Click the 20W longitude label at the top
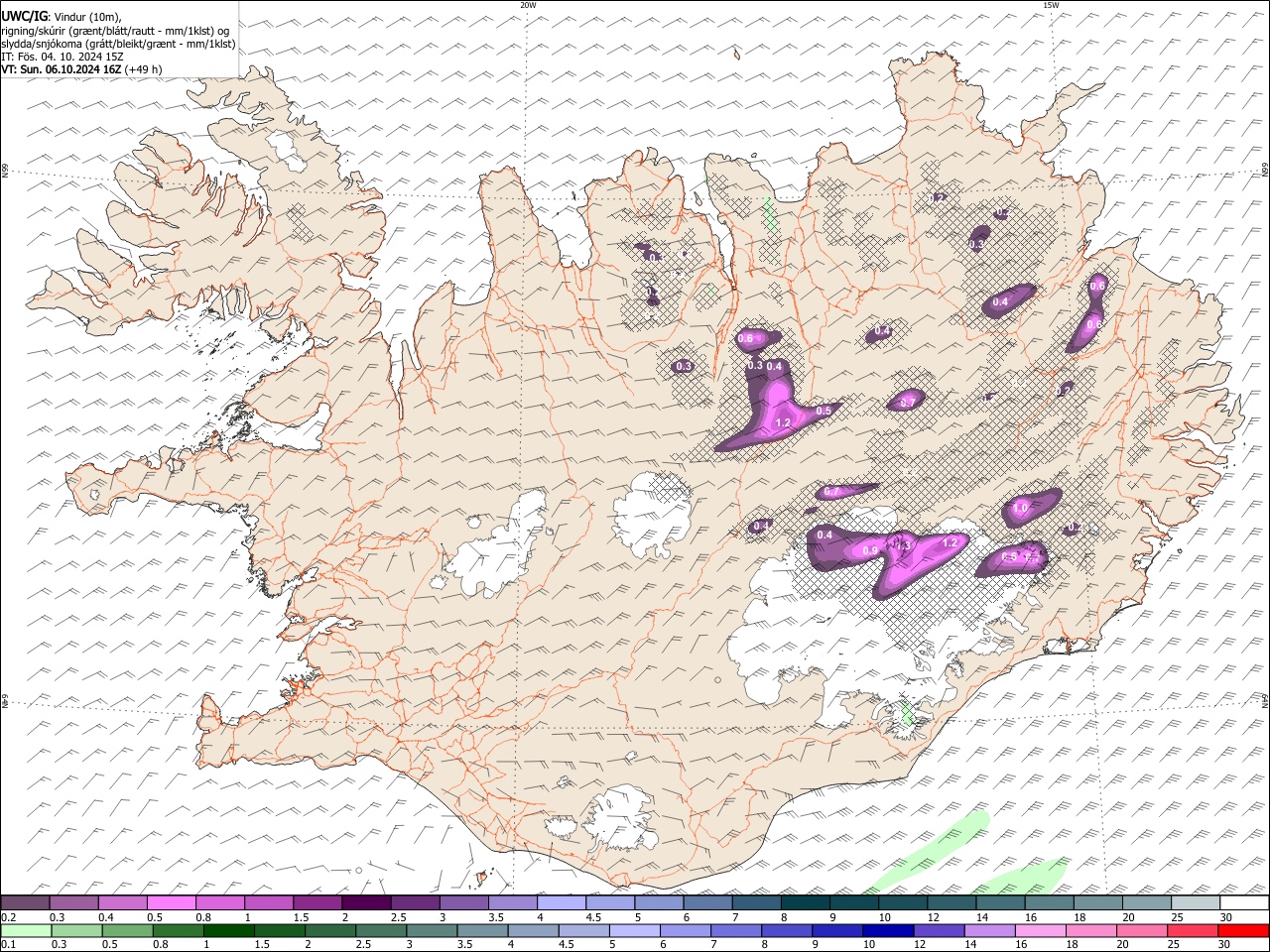The image size is (1270, 952). [x=529, y=5]
